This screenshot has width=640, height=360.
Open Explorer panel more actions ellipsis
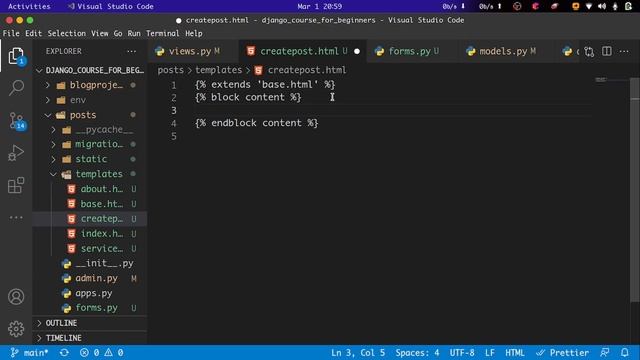(131, 51)
